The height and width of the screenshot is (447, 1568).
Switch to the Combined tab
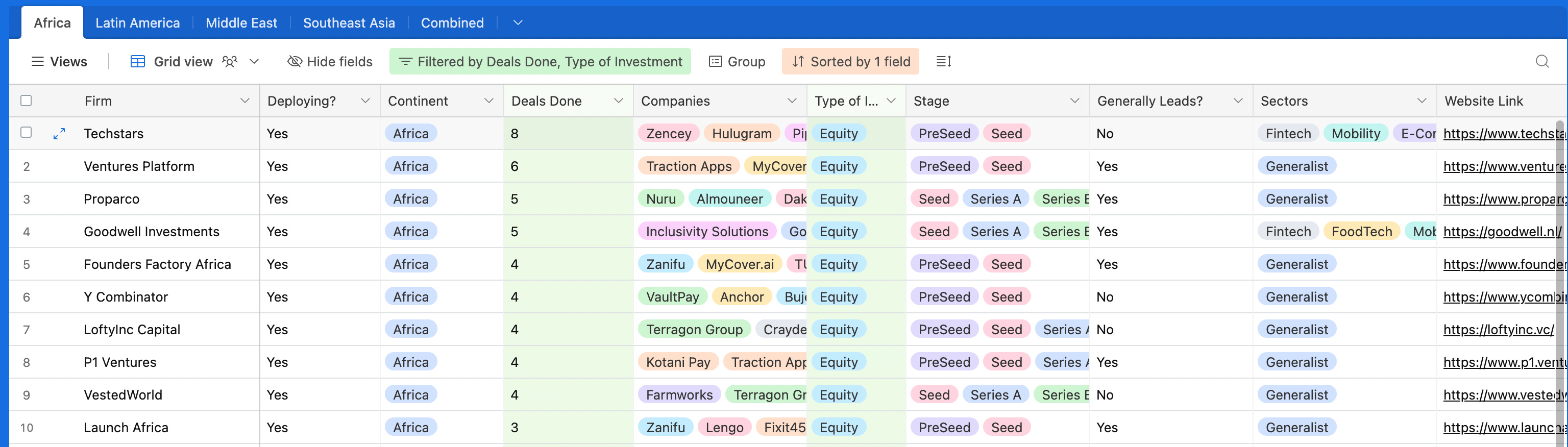[x=452, y=23]
